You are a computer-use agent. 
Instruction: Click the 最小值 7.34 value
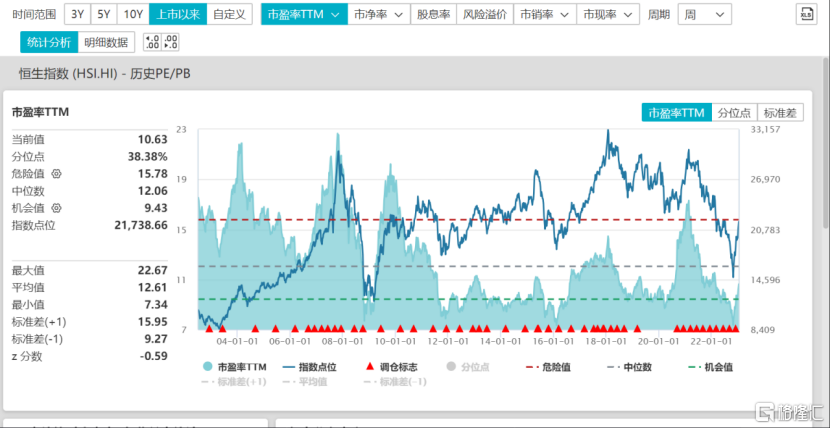tap(155, 305)
